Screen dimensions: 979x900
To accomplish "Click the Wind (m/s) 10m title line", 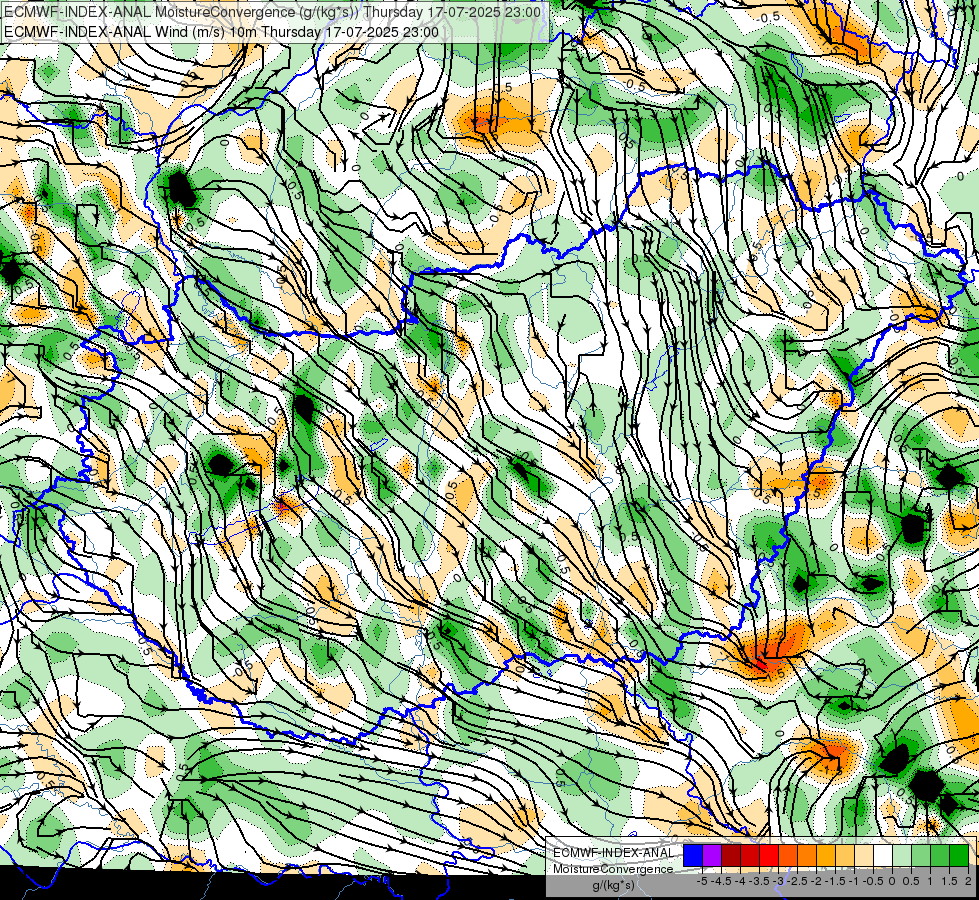I will point(221,31).
